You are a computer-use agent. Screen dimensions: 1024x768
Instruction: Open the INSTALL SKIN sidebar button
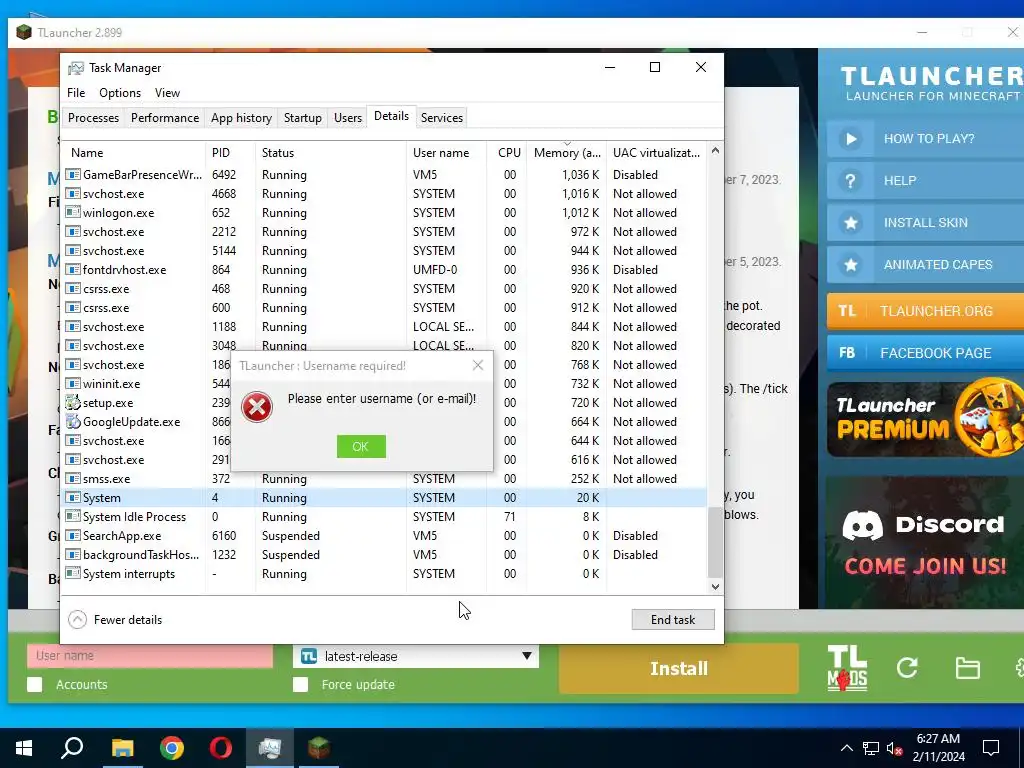[x=925, y=223]
